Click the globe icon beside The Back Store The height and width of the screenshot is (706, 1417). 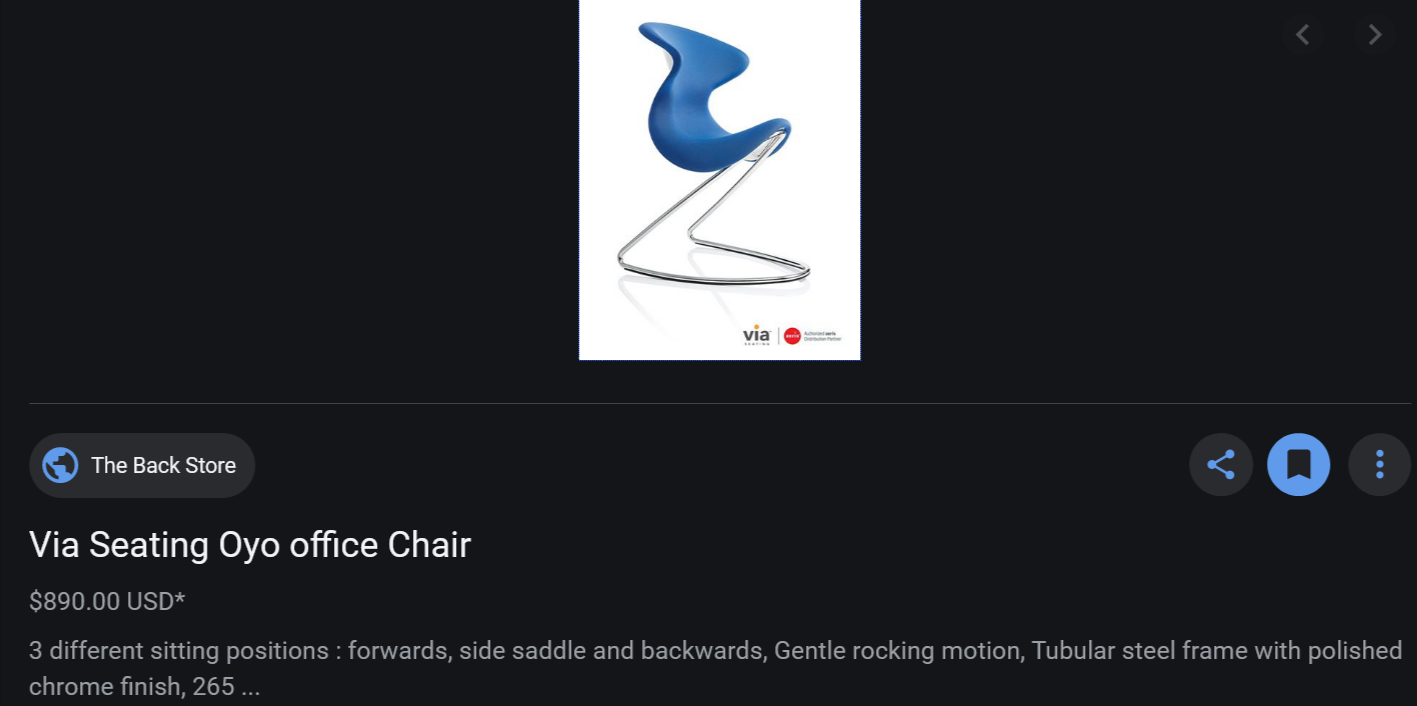pyautogui.click(x=61, y=465)
